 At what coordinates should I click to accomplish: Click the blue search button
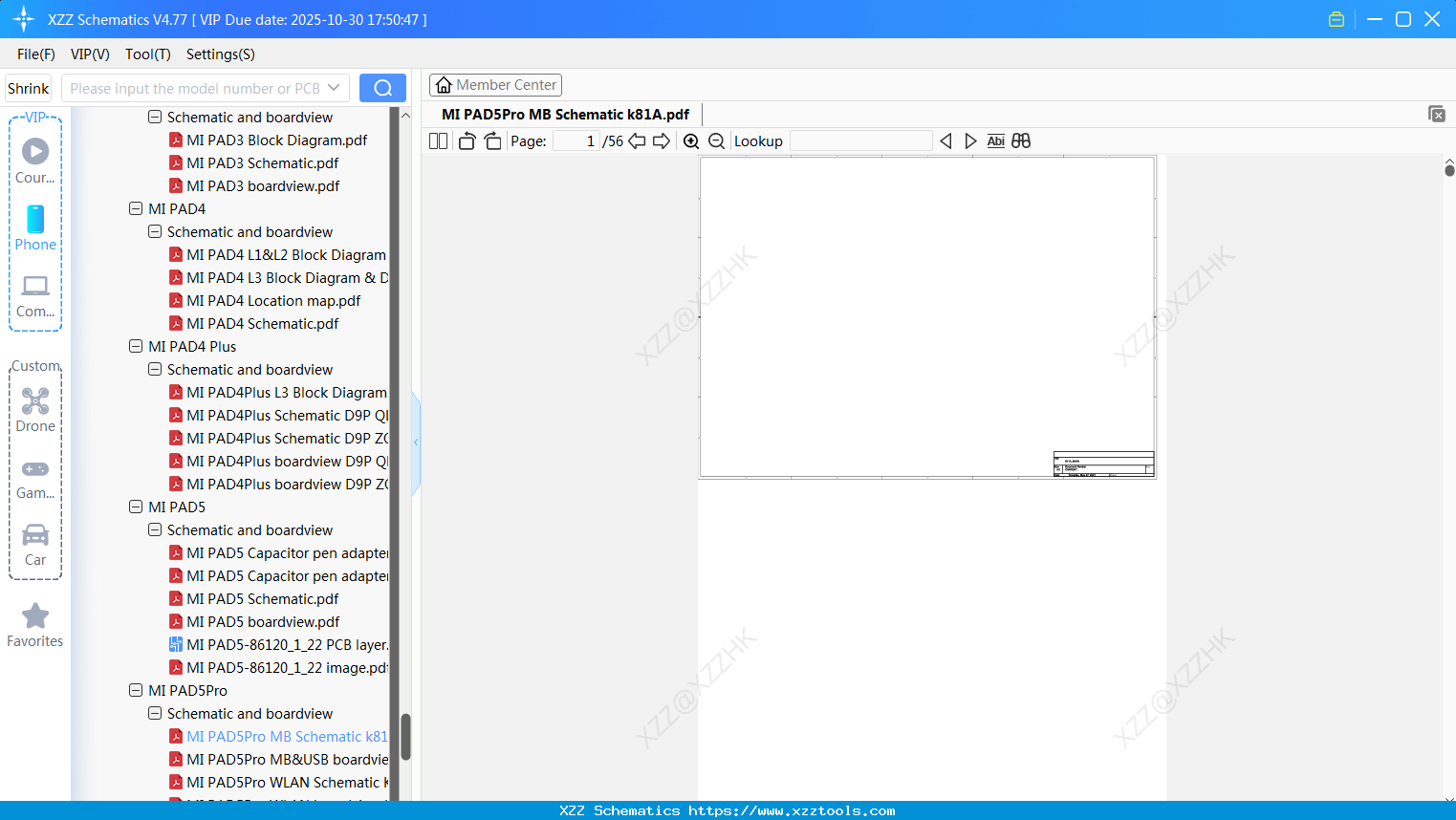tap(382, 88)
